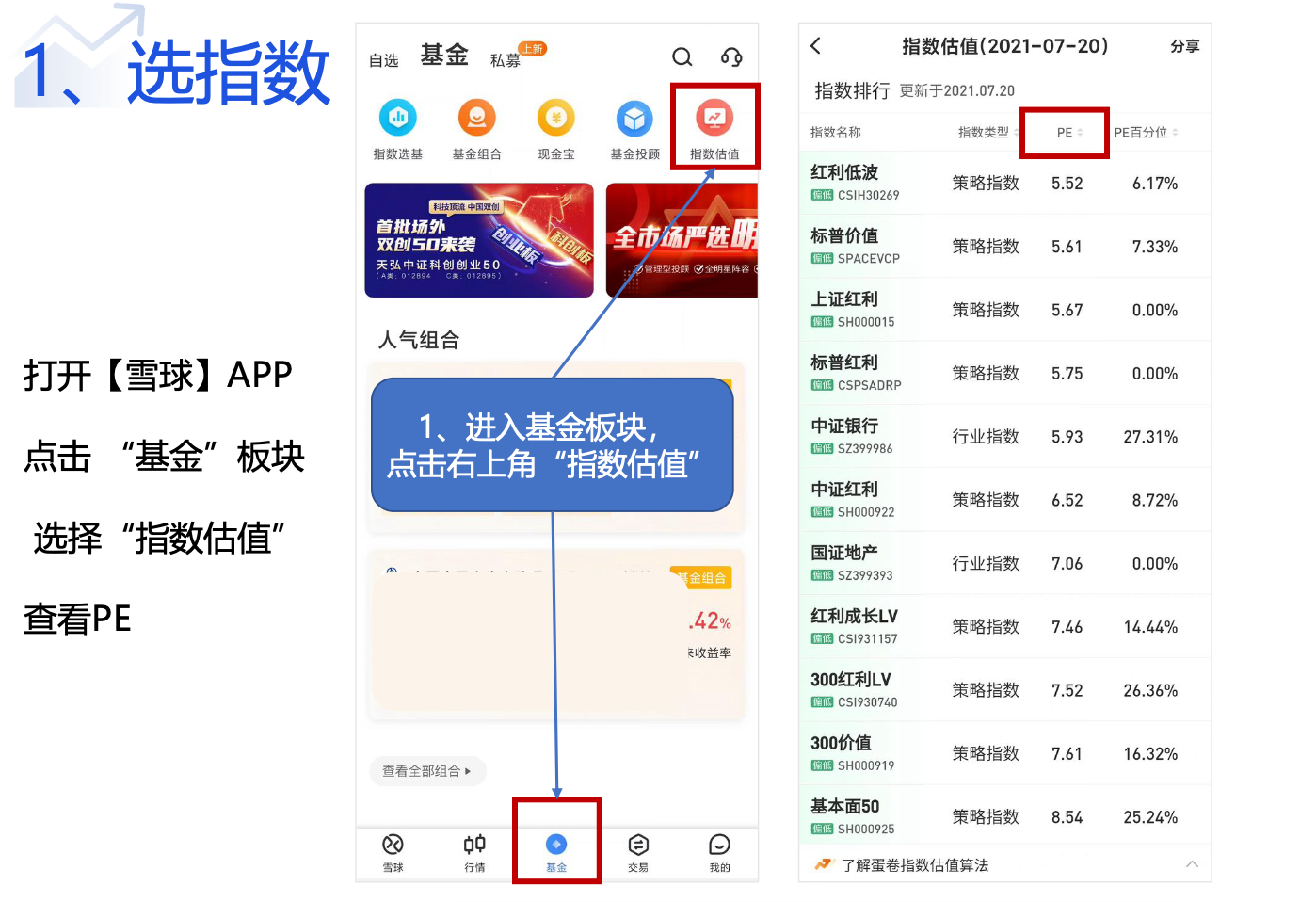Open the 基本面50 index row
This screenshot has height=902, width=1316.
[1005, 816]
